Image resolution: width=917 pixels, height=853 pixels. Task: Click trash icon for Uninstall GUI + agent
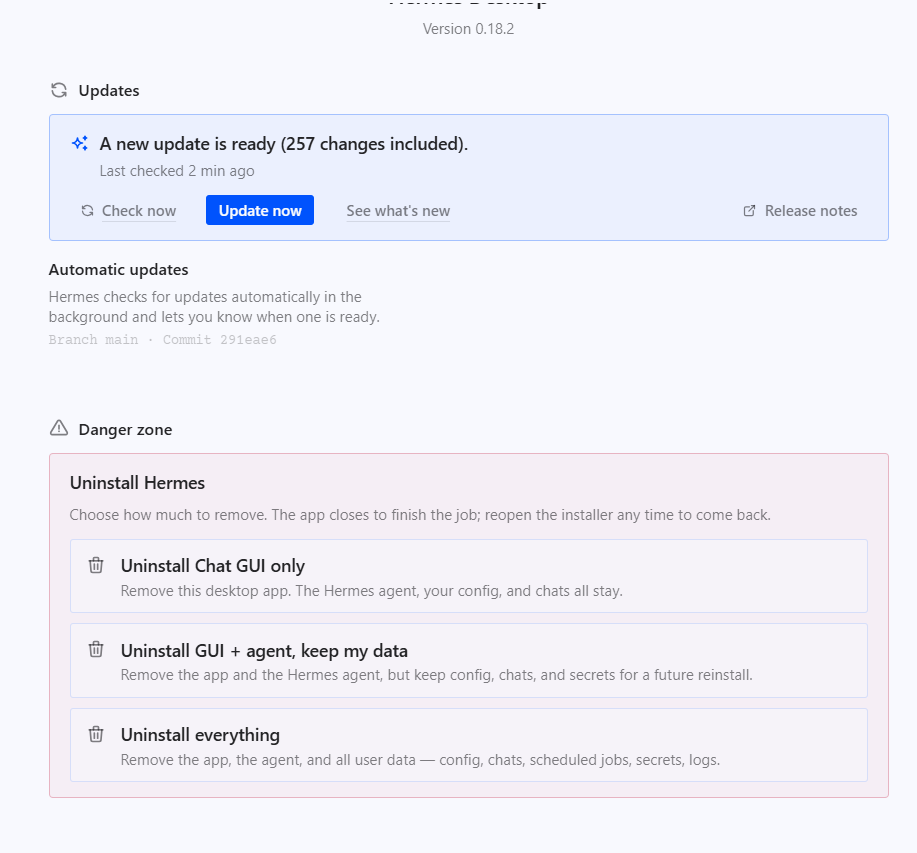pos(96,650)
